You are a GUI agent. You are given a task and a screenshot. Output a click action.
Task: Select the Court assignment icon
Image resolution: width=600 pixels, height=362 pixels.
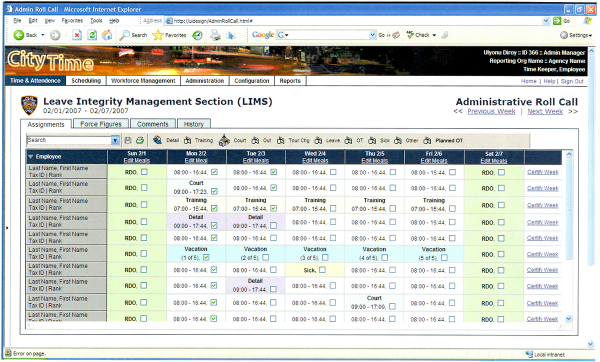pyautogui.click(x=224, y=140)
